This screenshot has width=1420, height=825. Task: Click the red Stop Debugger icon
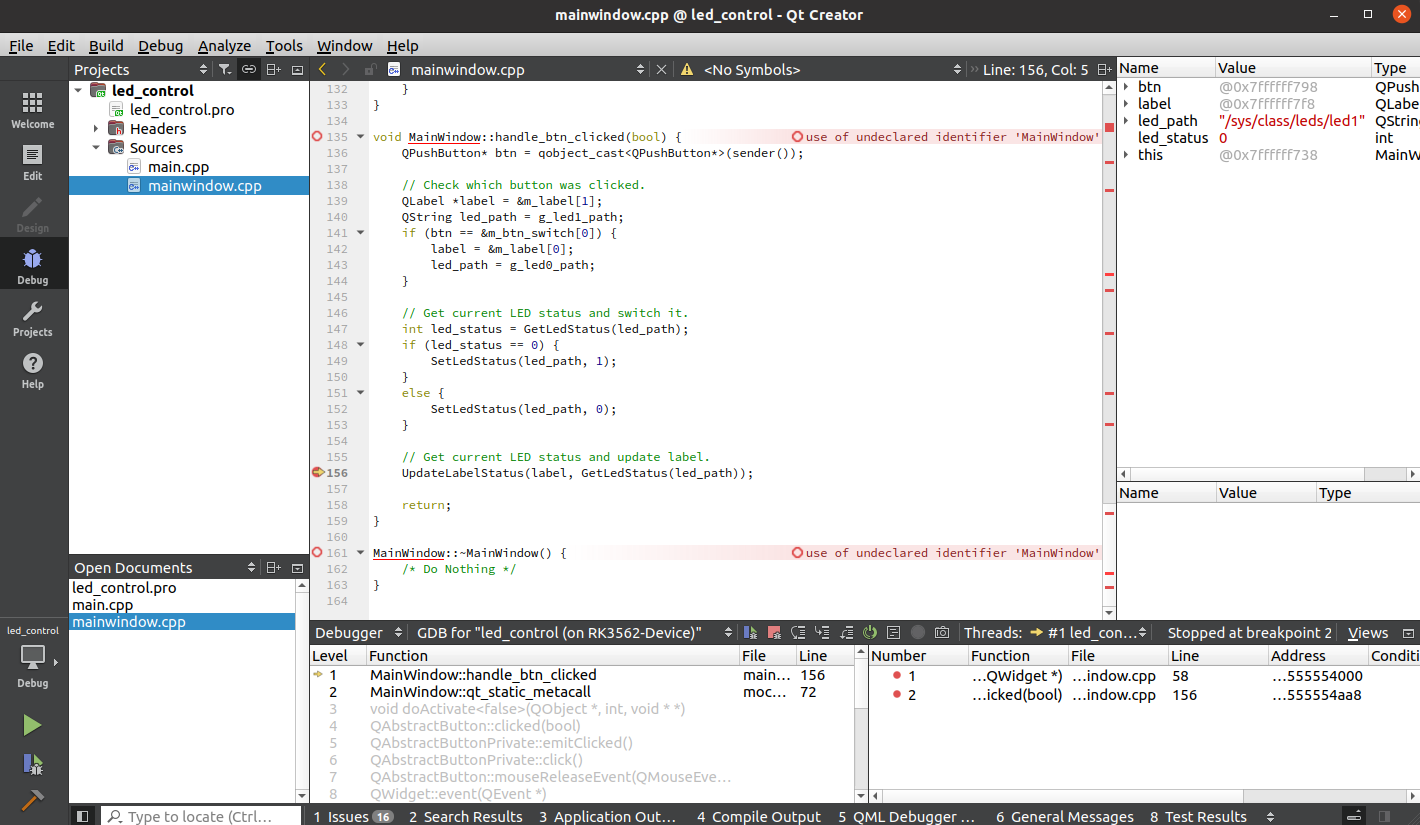pyautogui.click(x=774, y=633)
